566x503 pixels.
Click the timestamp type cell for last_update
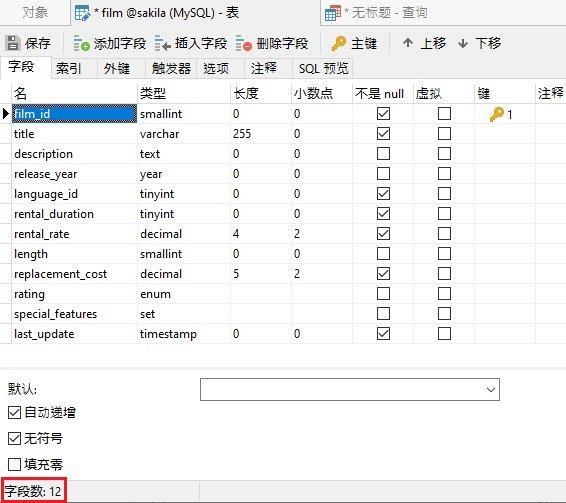(184, 334)
